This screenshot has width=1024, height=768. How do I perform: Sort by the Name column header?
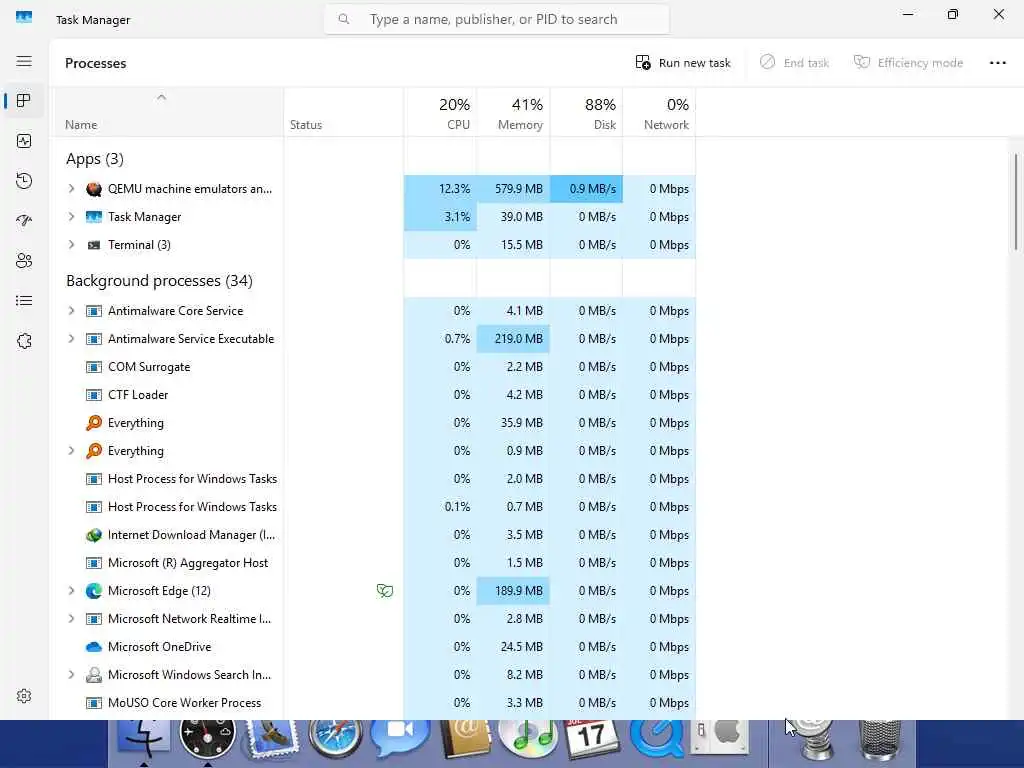coord(167,112)
